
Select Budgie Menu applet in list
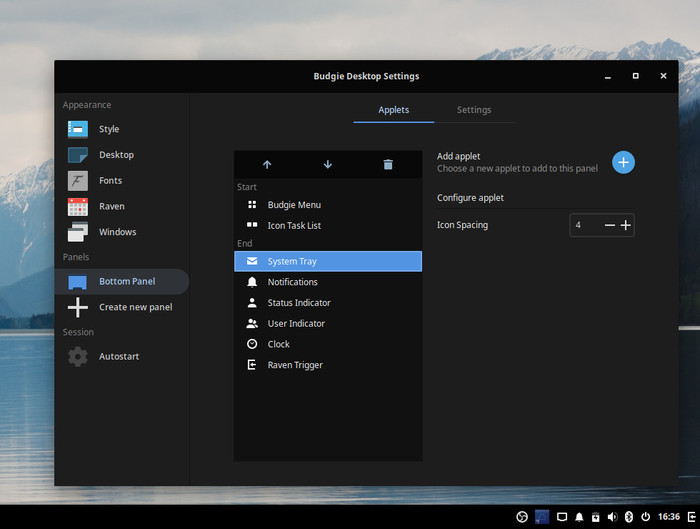point(294,205)
